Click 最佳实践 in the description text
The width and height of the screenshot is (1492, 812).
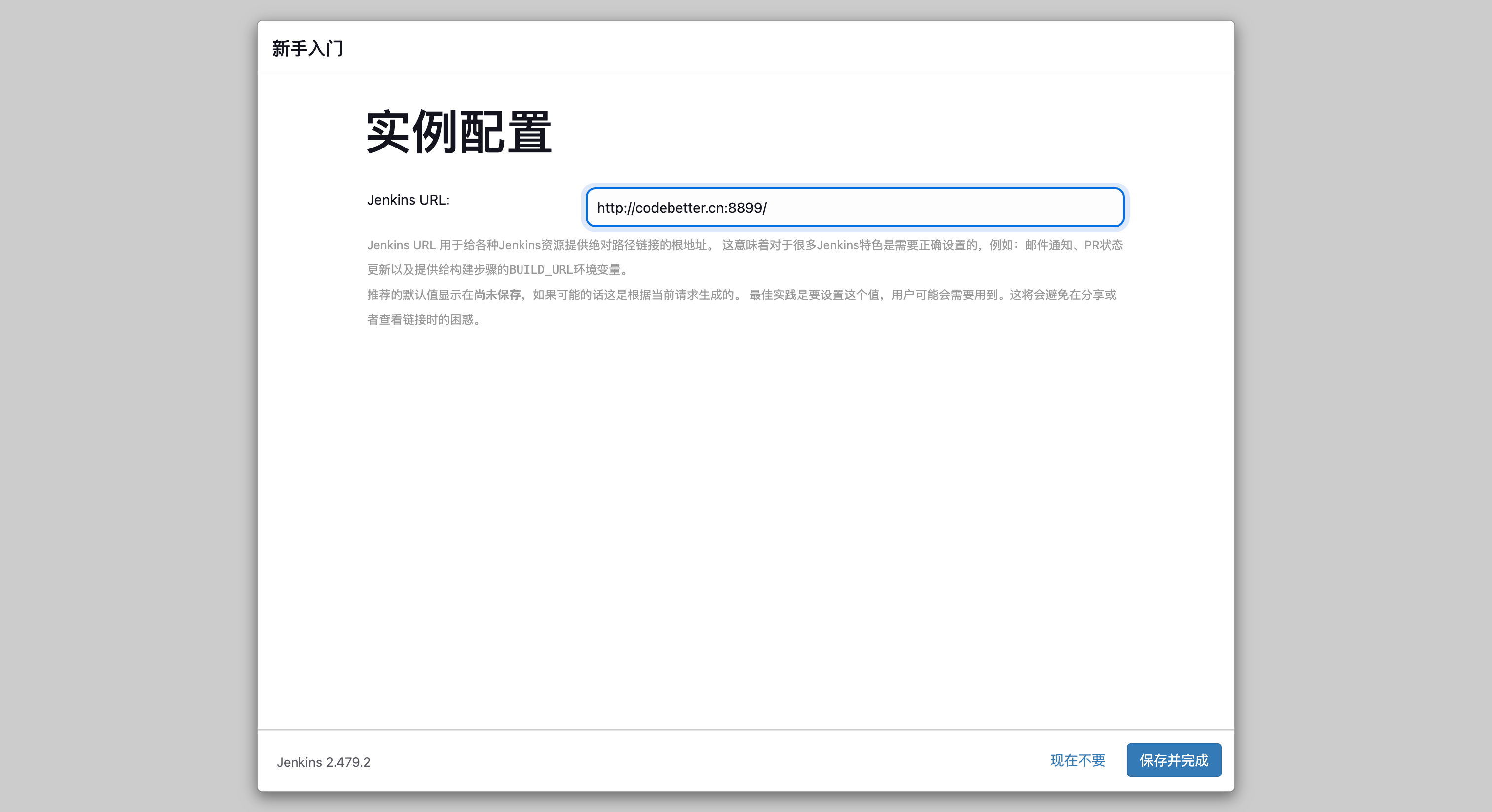tap(773, 295)
